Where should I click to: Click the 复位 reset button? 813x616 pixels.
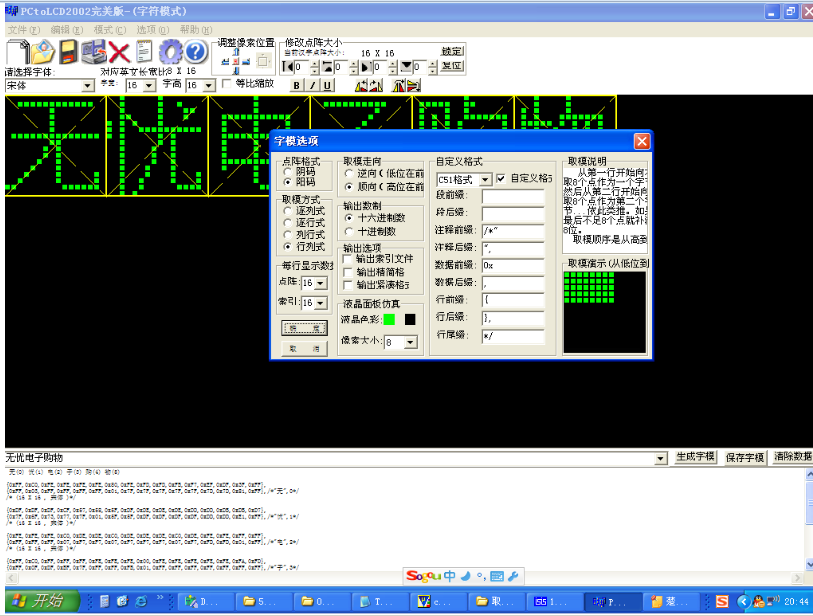coord(452,66)
